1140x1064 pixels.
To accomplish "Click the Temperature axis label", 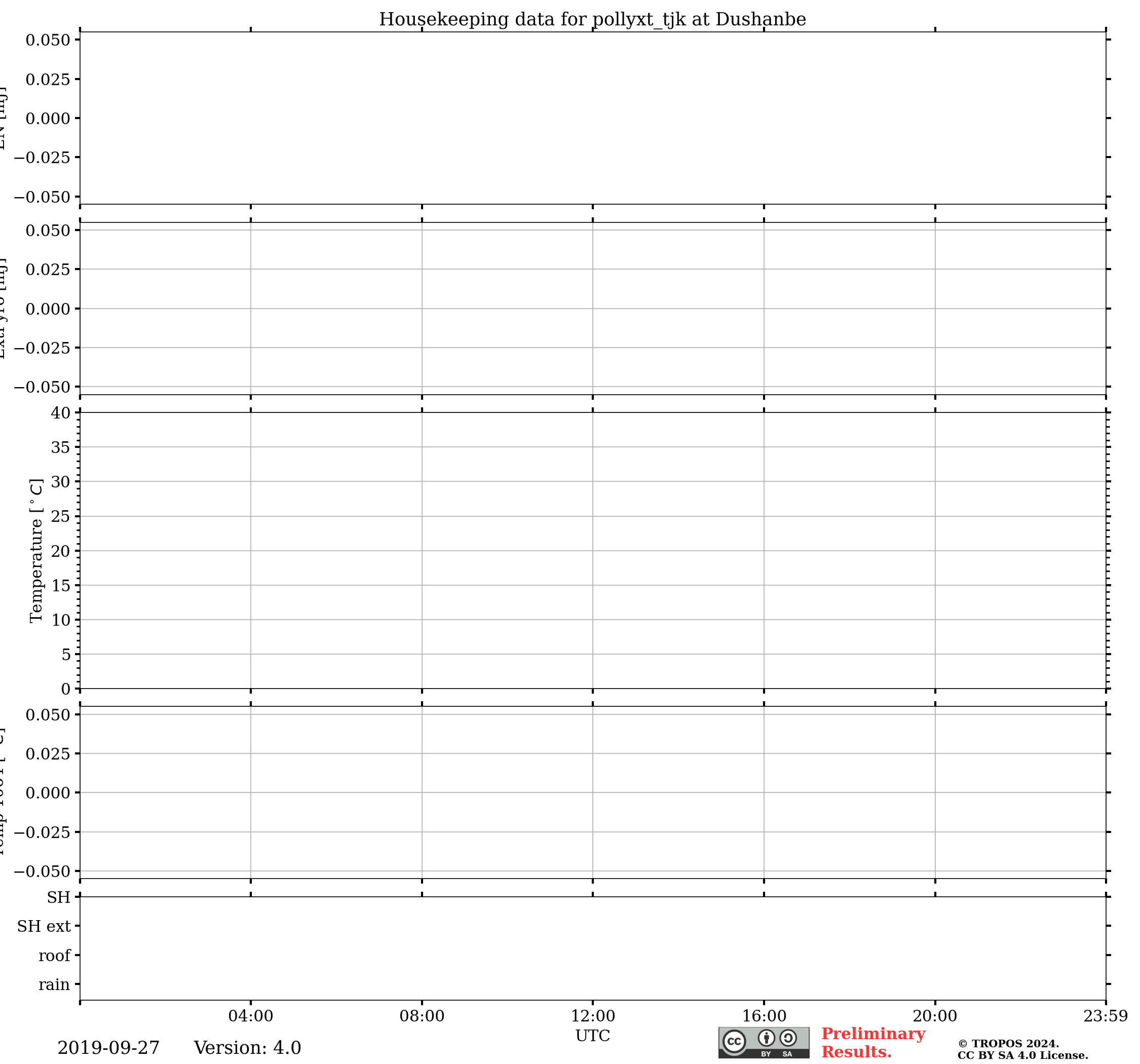I will pos(36,551).
